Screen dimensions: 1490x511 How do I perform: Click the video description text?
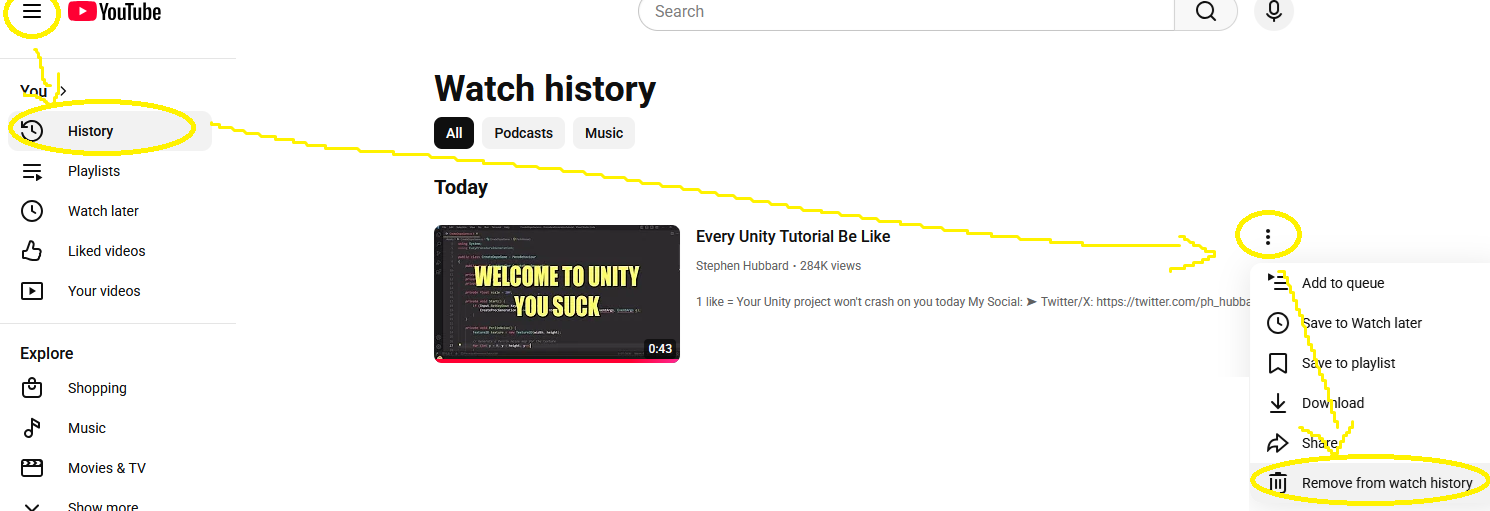point(975,301)
